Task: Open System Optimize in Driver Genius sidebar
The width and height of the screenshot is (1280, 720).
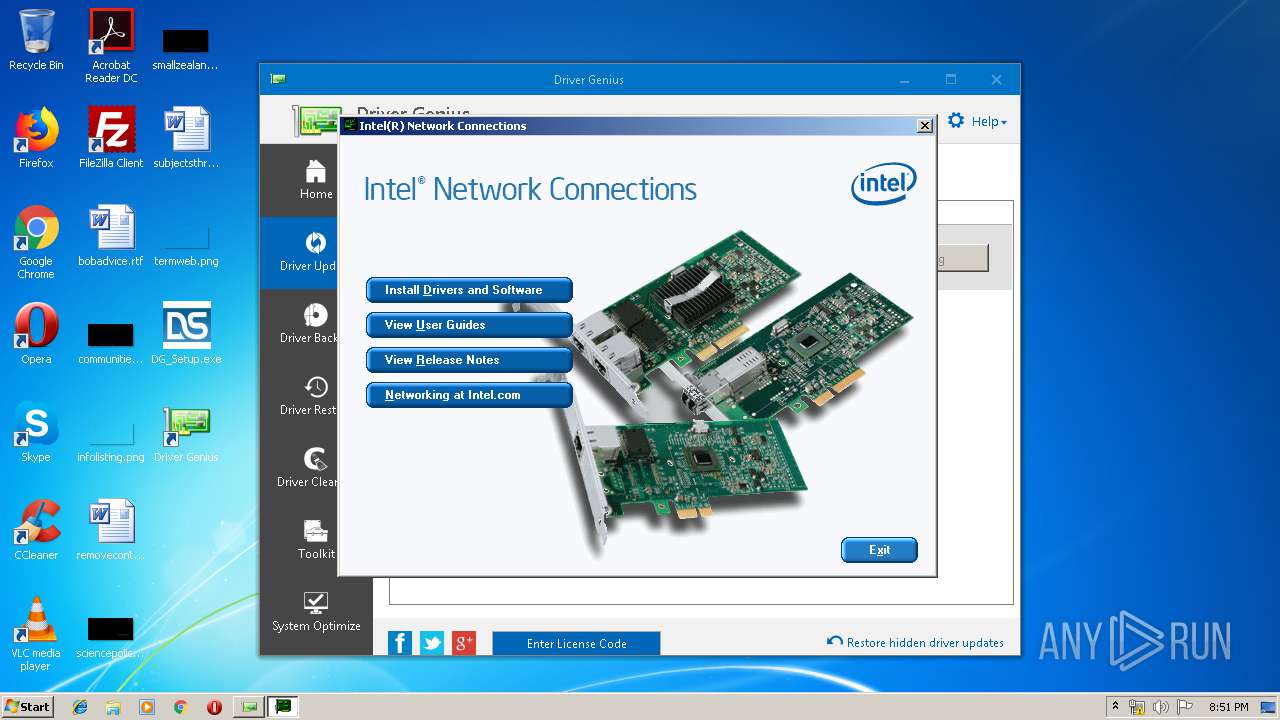Action: point(316,613)
